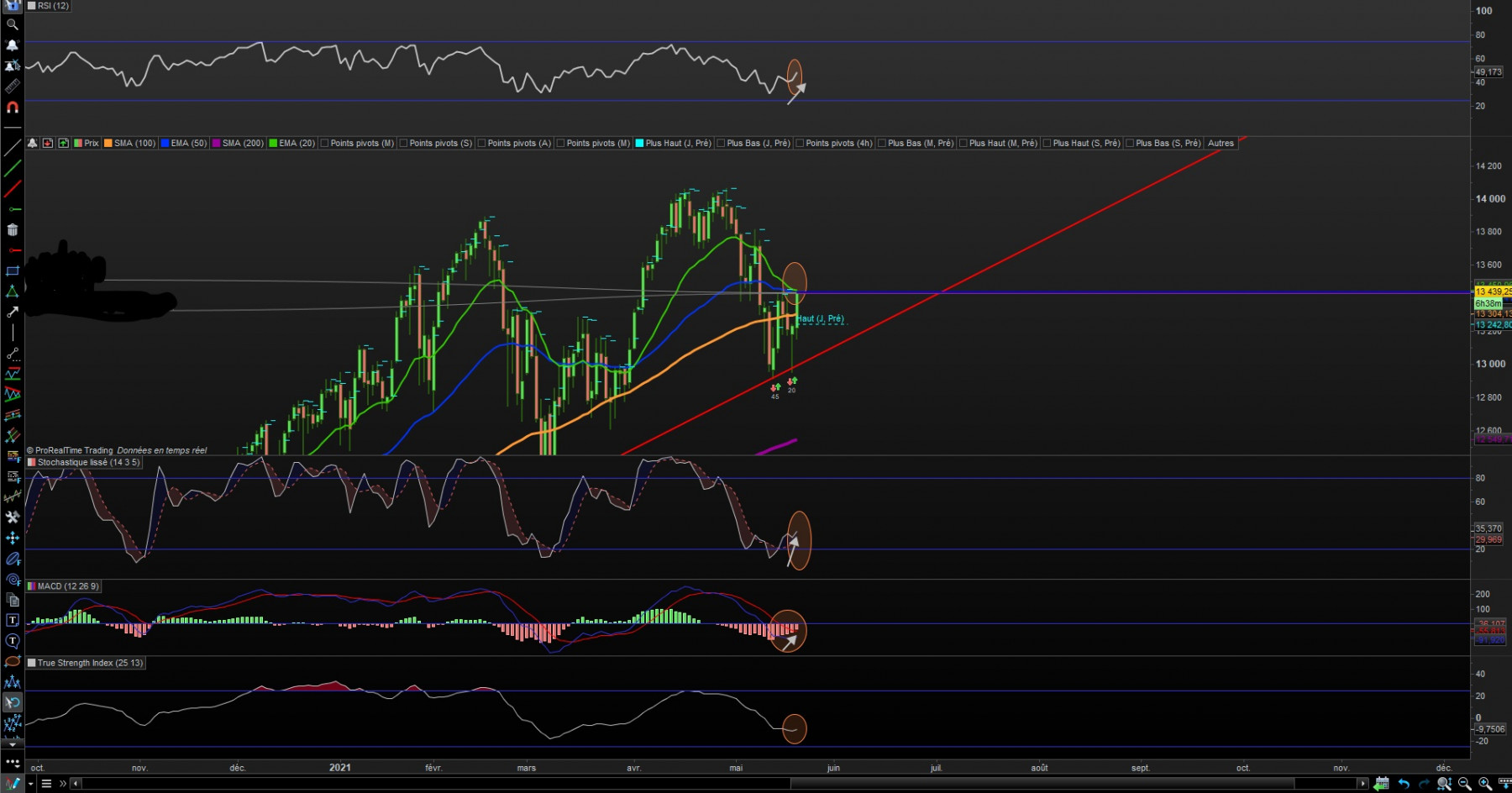This screenshot has height=793, width=1512.
Task: Click the horizontal time scrollbar track
Action: [x=718, y=784]
